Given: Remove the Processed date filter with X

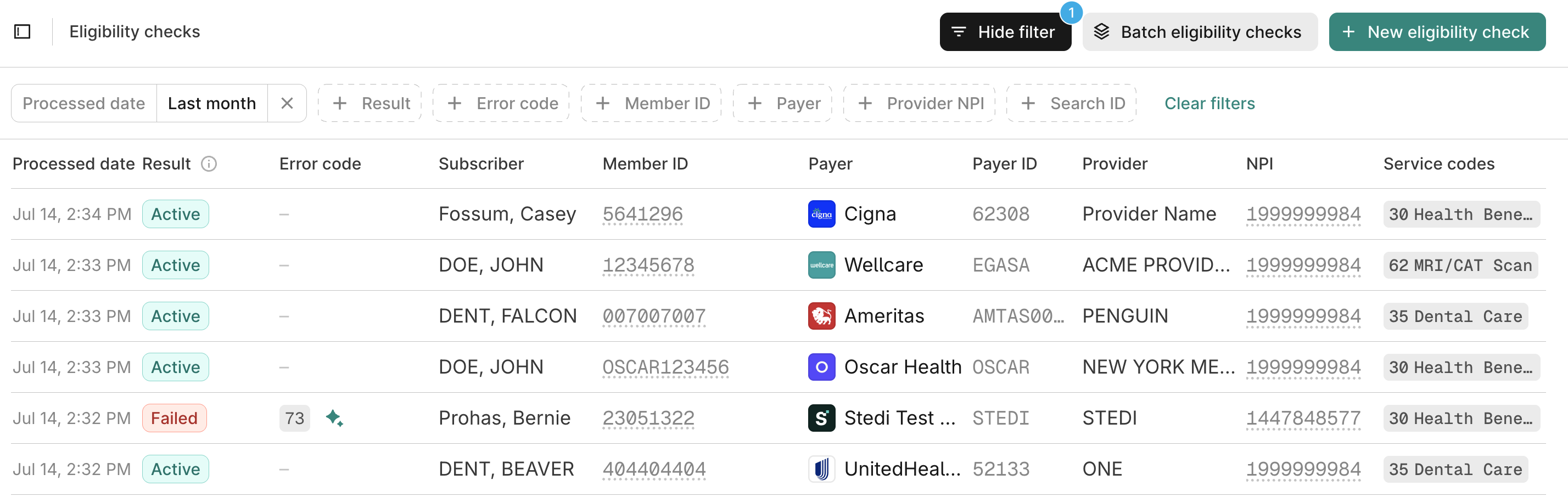Looking at the screenshot, I should tap(287, 104).
